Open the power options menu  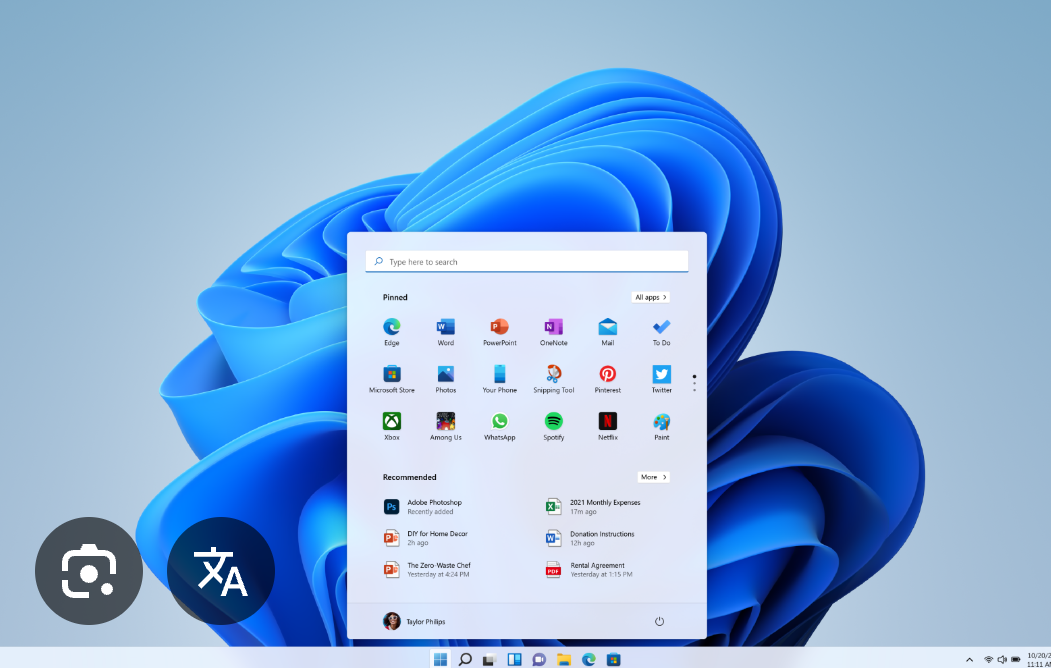[659, 620]
